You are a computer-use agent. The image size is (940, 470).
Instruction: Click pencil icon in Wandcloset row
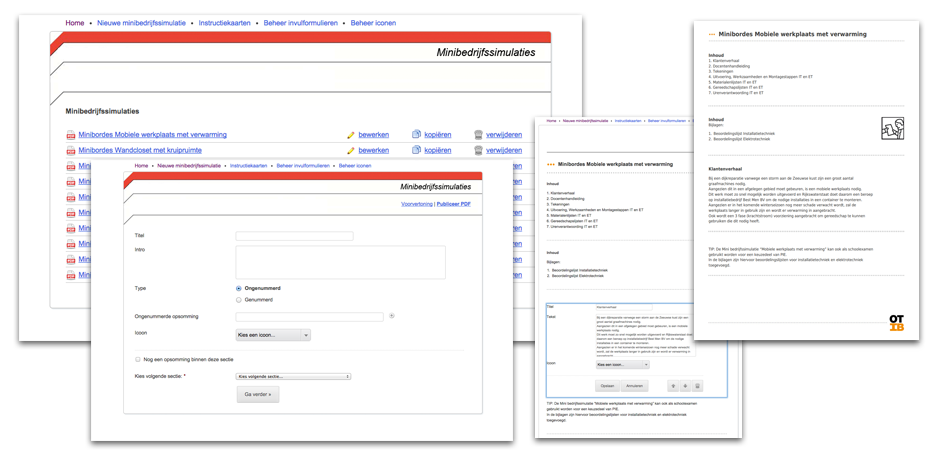click(x=351, y=150)
